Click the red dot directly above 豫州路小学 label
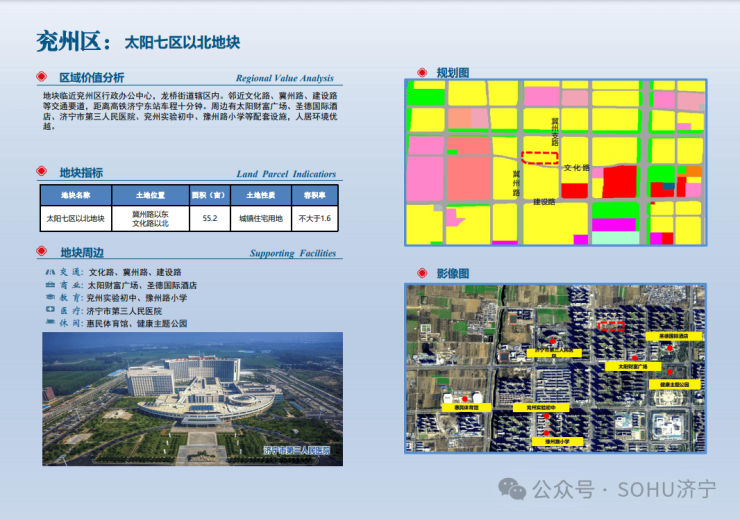This screenshot has width=740, height=519. click(x=547, y=433)
